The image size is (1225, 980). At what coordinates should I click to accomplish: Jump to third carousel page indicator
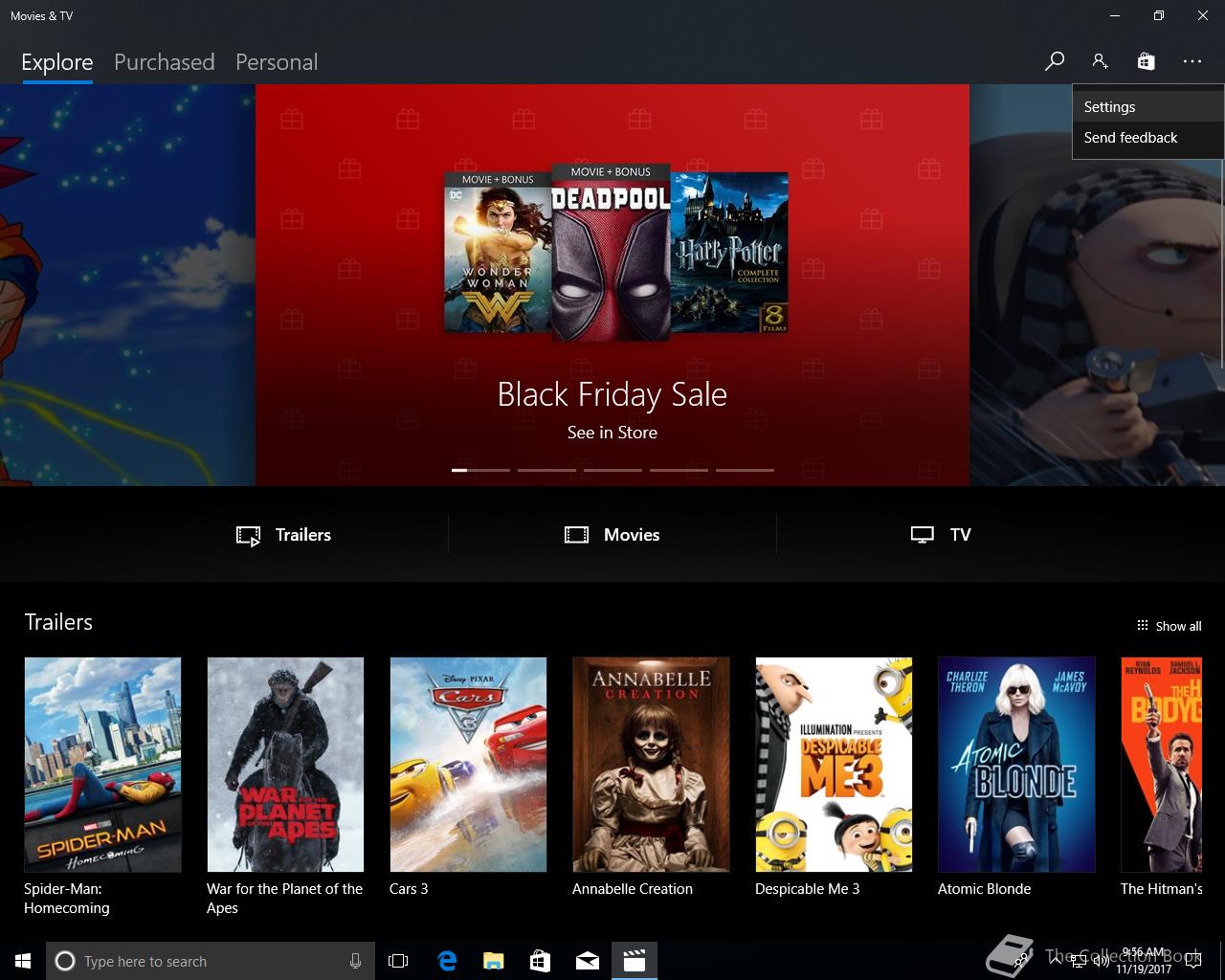612,470
